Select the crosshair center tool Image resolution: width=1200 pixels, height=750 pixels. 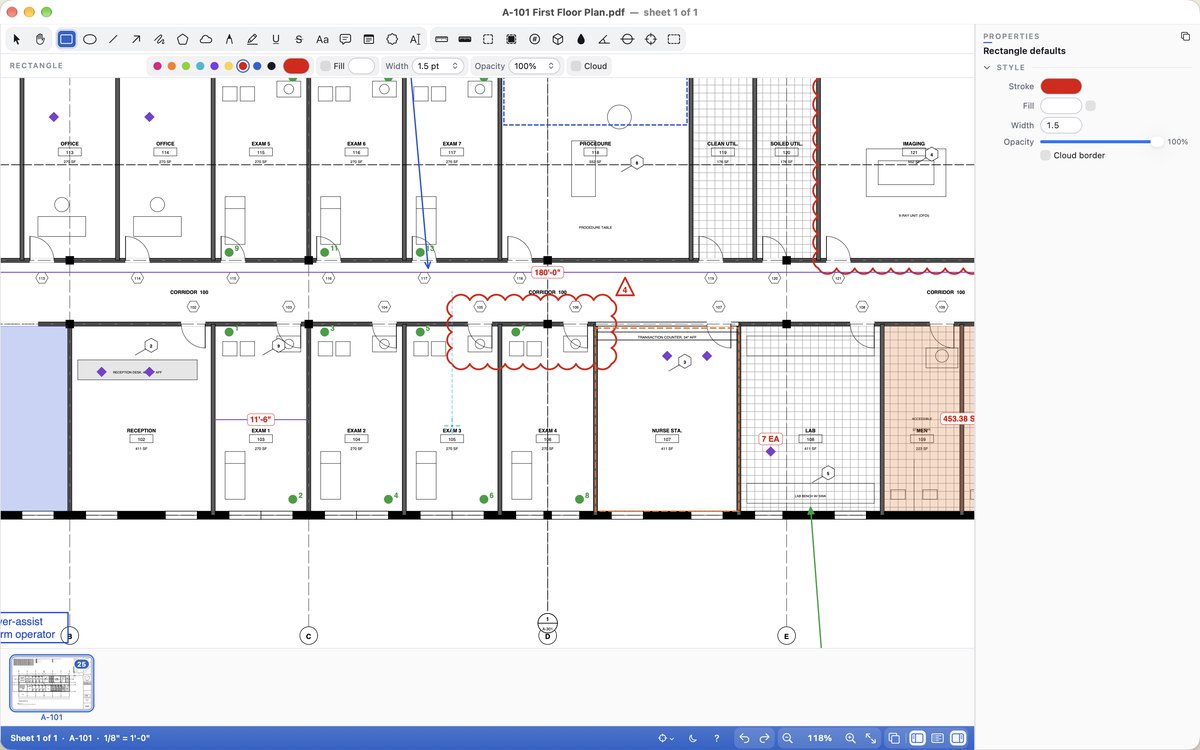[x=651, y=39]
